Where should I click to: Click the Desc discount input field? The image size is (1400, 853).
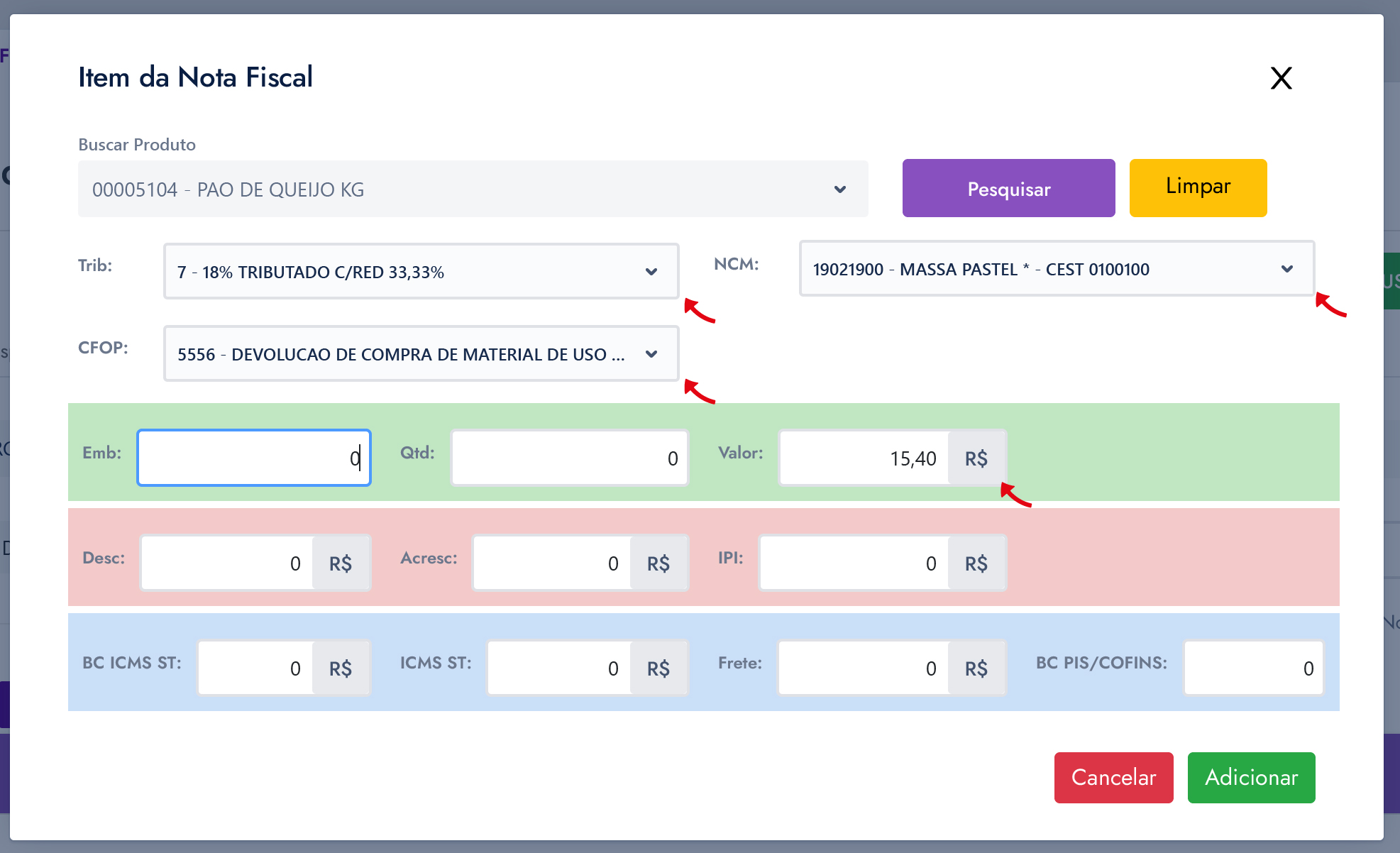coord(228,563)
